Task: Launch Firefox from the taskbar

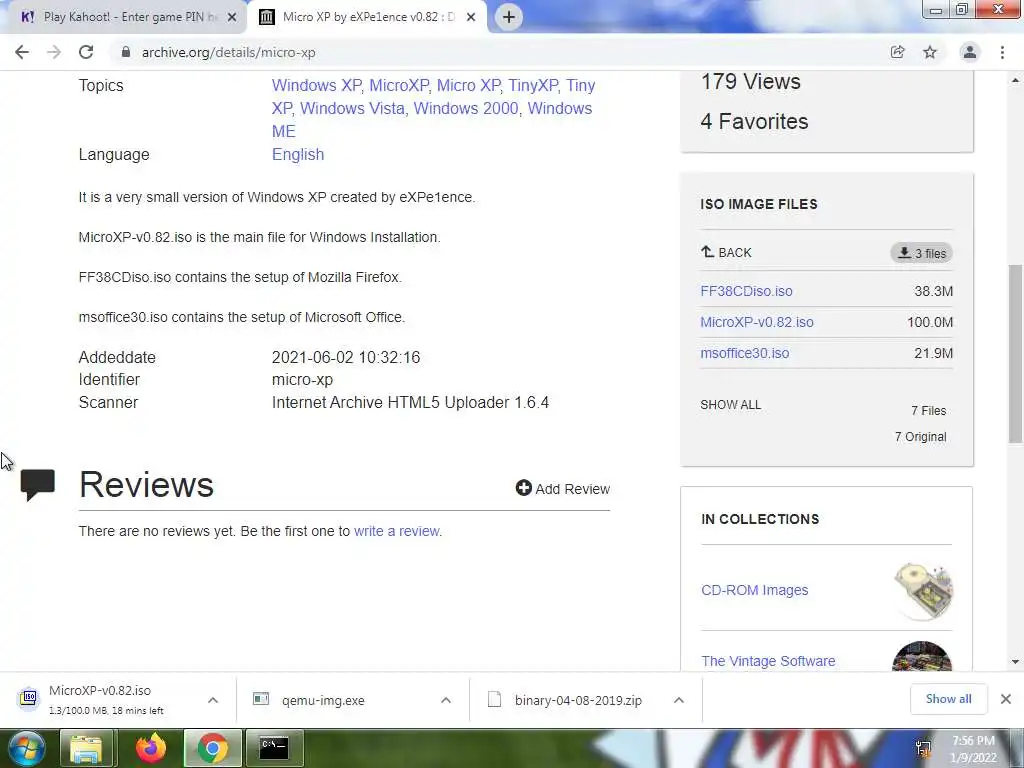Action: [x=151, y=748]
